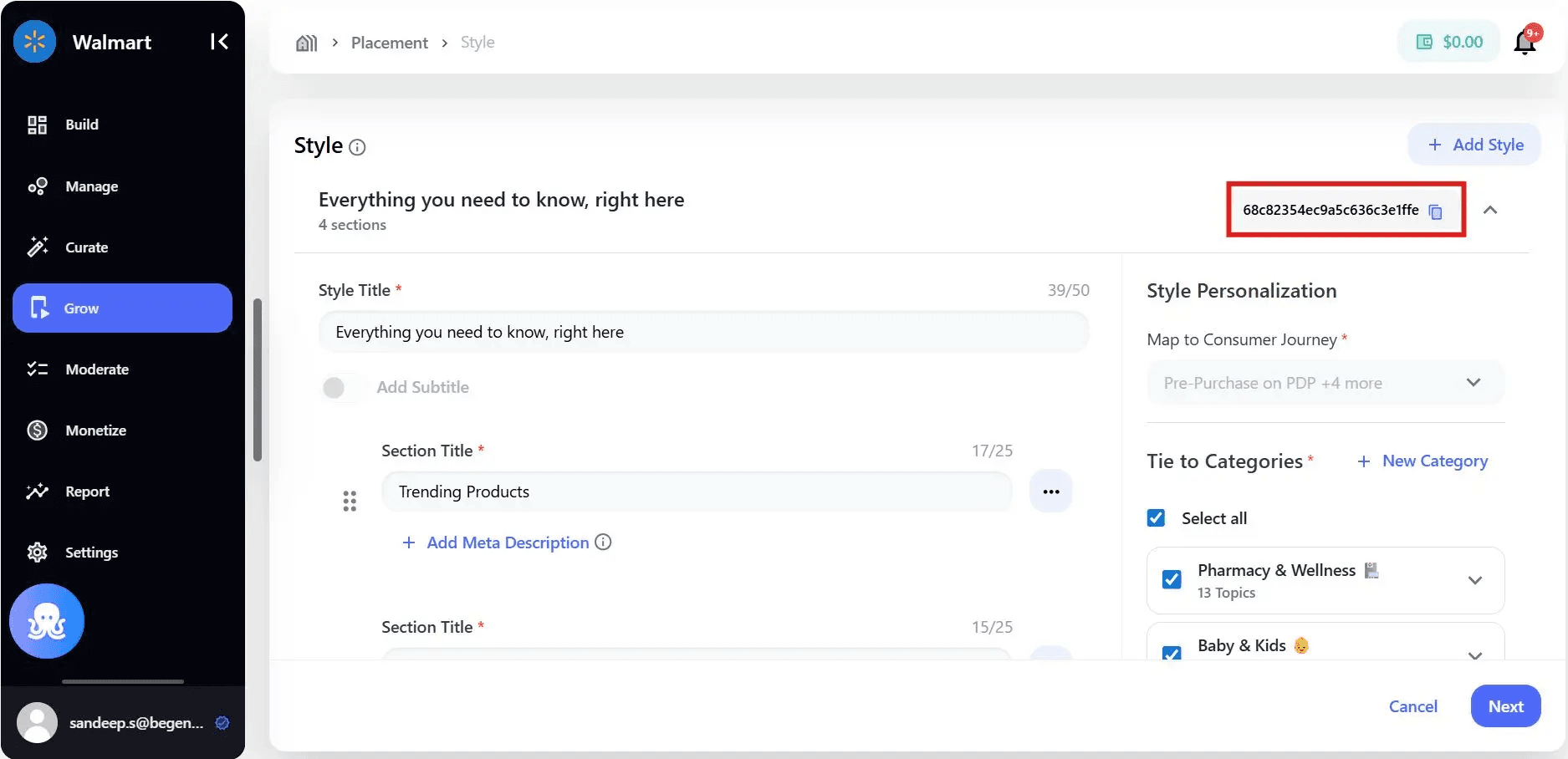Open the Curate menu

(122, 247)
